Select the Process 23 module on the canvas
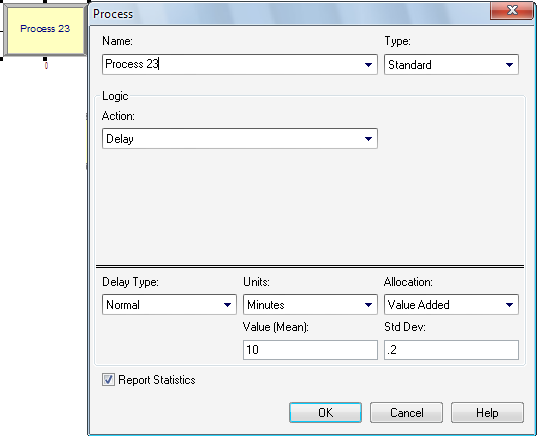This screenshot has height=436, width=537. (x=45, y=30)
